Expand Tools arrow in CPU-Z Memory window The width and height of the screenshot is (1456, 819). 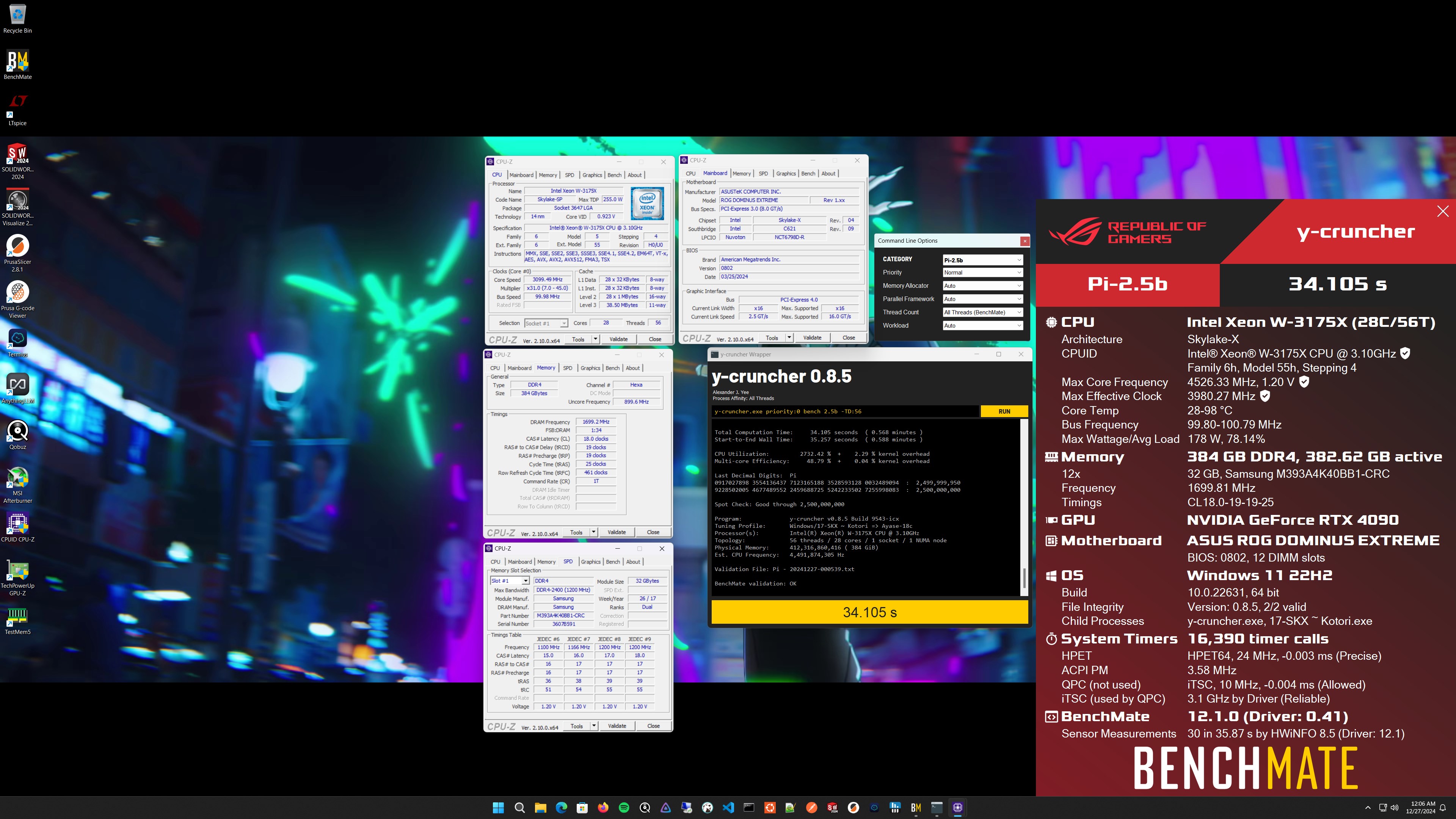[x=593, y=532]
